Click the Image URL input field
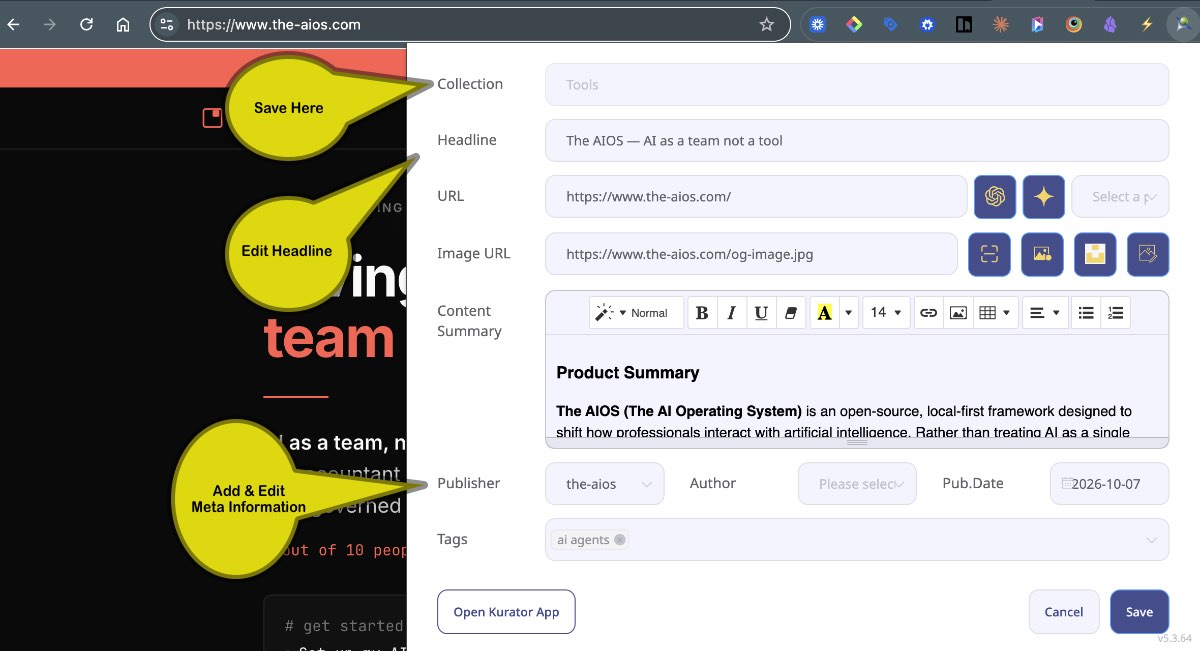 (x=751, y=254)
